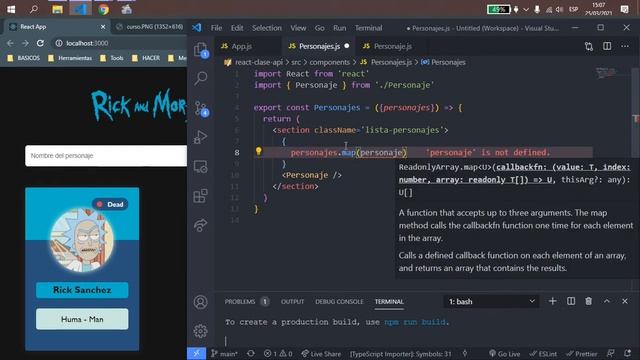The height and width of the screenshot is (360, 640).
Task: Click the VS Code logo menu icon
Action: pos(197,28)
